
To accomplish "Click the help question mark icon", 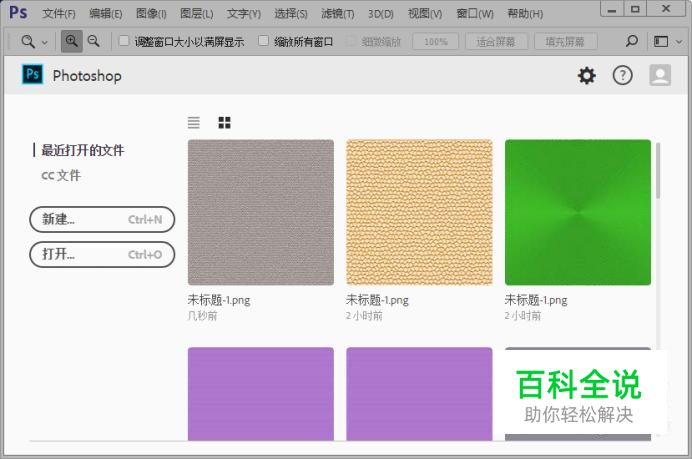I will 622,76.
